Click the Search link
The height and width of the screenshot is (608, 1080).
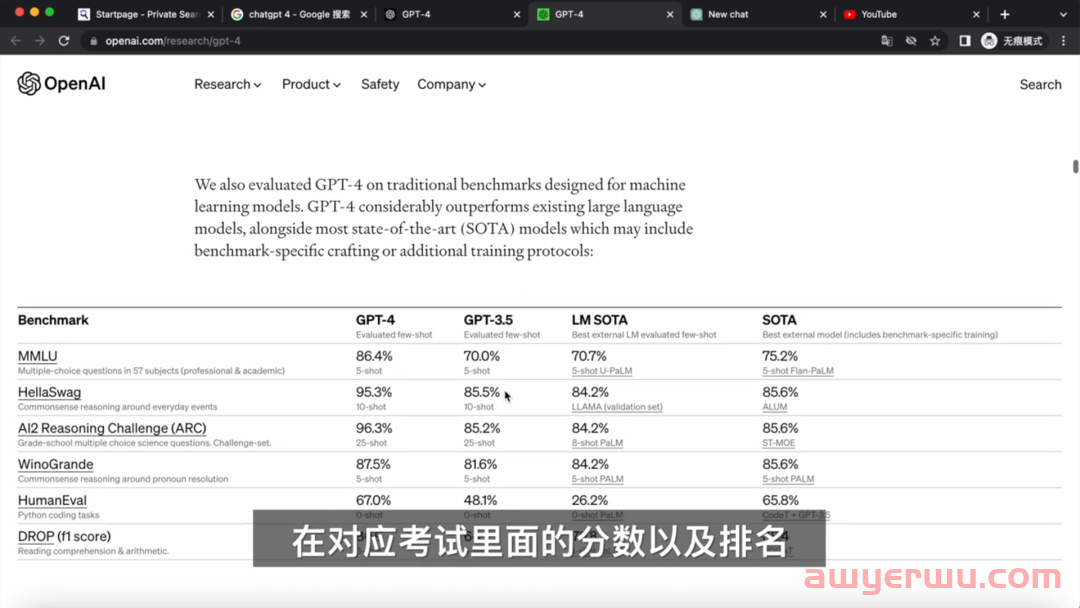click(1040, 84)
